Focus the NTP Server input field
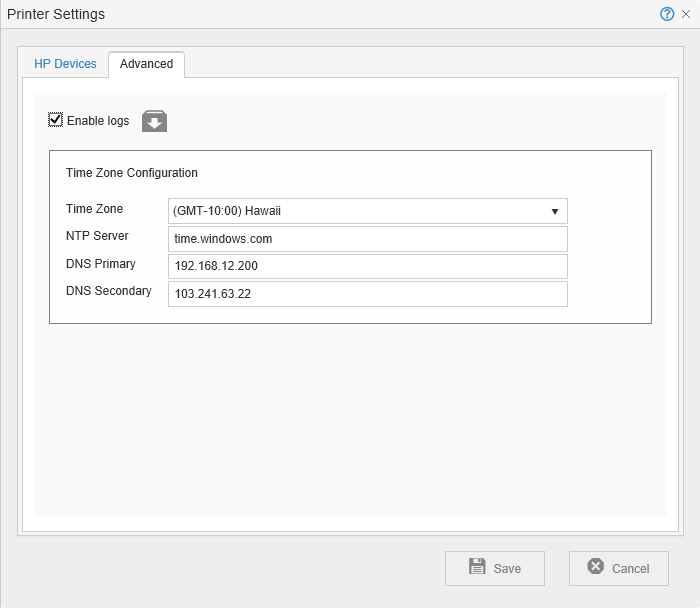This screenshot has height=608, width=700. tap(367, 239)
